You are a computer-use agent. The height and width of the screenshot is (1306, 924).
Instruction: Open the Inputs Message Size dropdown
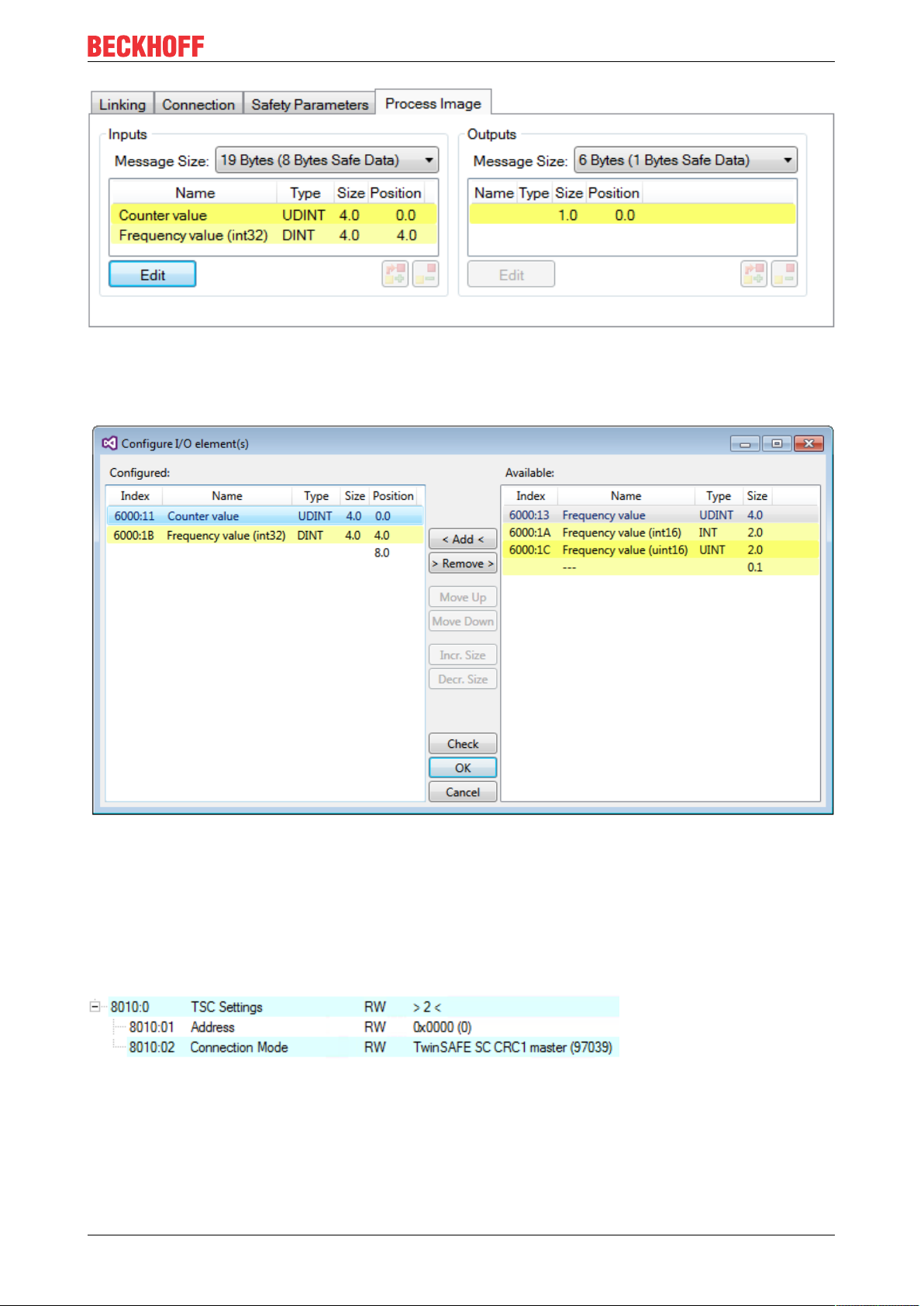click(x=327, y=160)
